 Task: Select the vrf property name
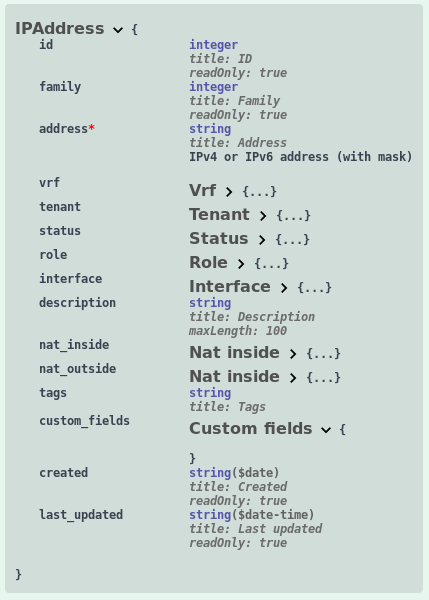49,183
